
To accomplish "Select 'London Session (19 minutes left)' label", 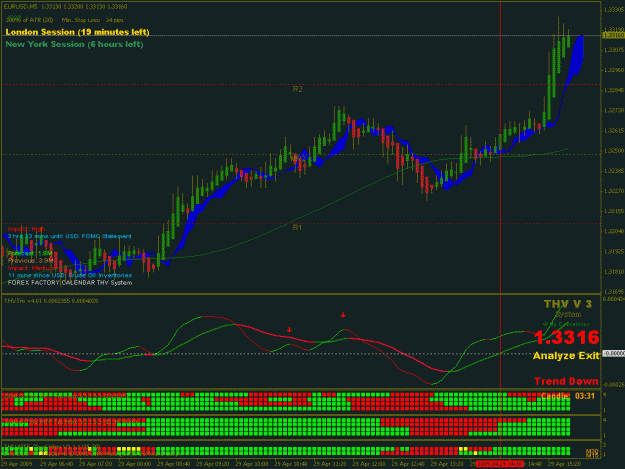I will click(77, 32).
